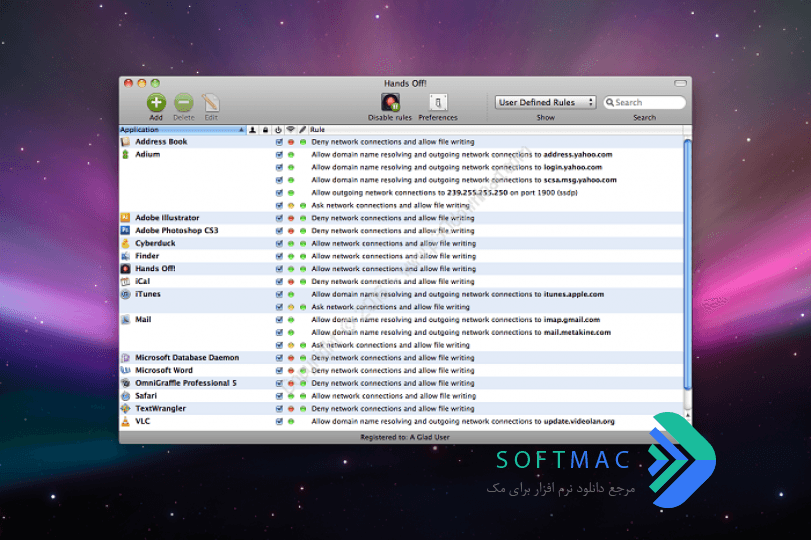
Task: Click the vertical scrollbar thumb
Action: tap(687, 264)
